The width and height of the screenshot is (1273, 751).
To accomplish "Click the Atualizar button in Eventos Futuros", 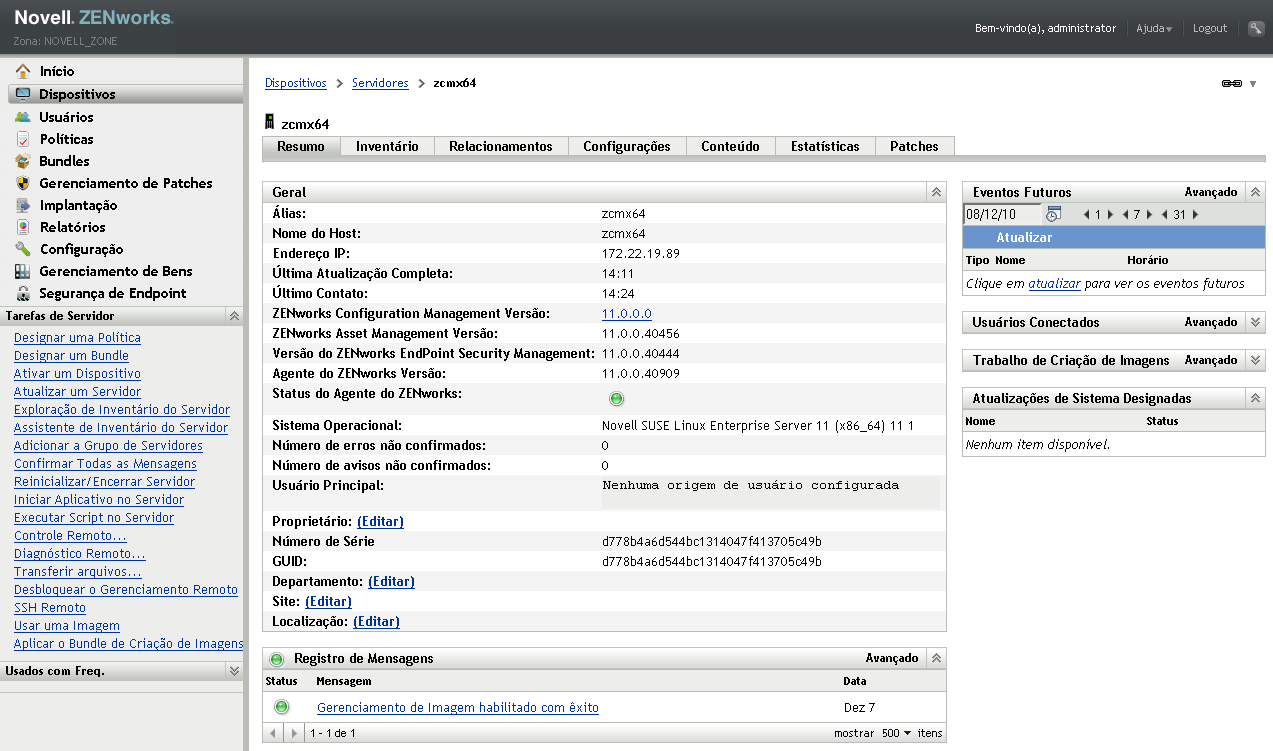I will click(1024, 238).
